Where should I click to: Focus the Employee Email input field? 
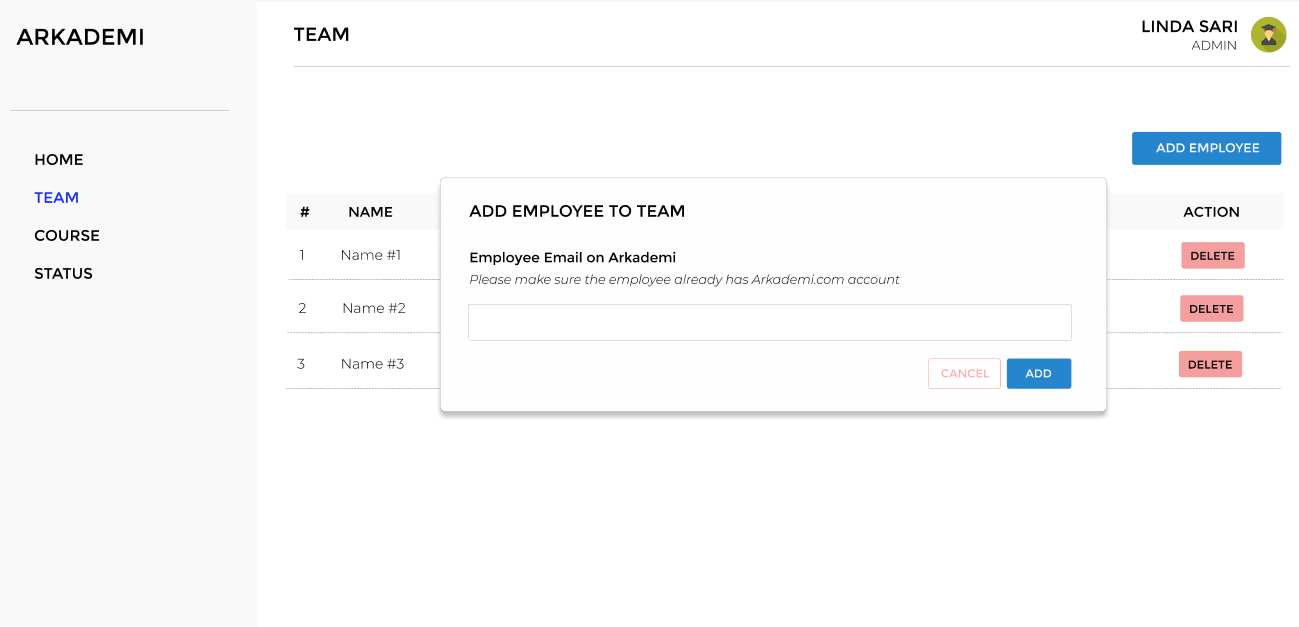[769, 323]
